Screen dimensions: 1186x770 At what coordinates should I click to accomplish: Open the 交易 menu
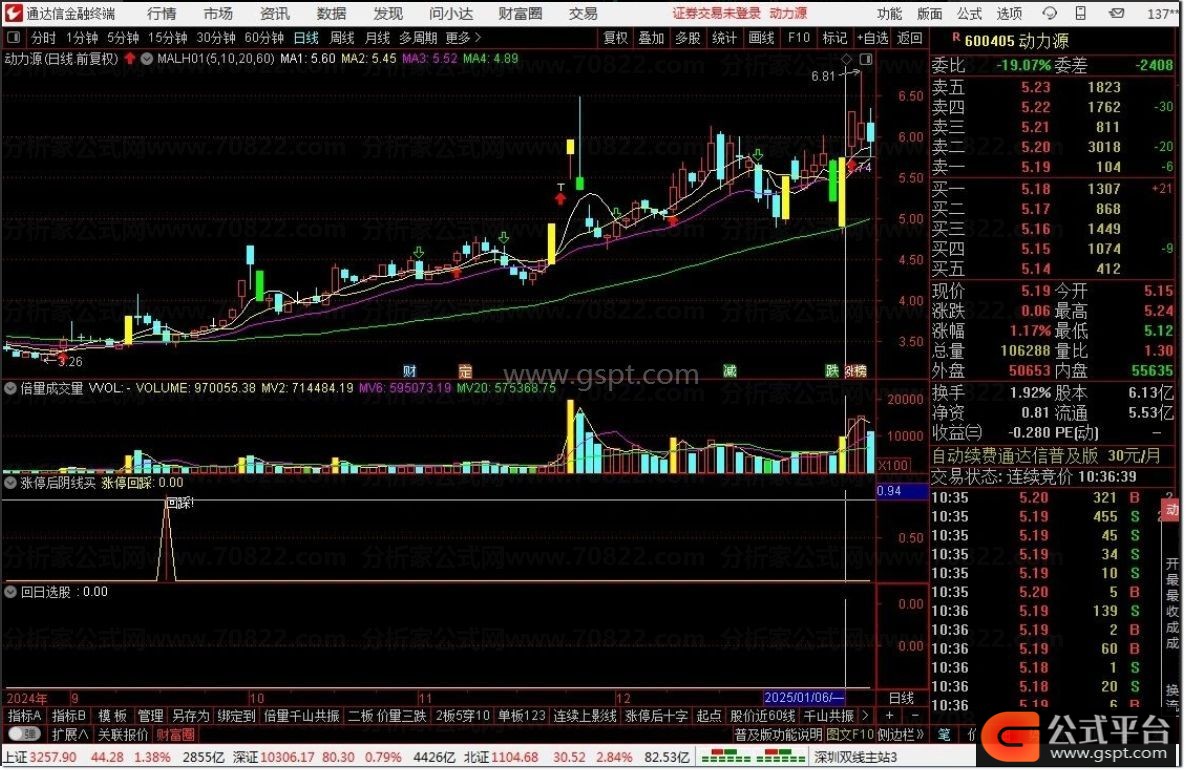click(583, 14)
